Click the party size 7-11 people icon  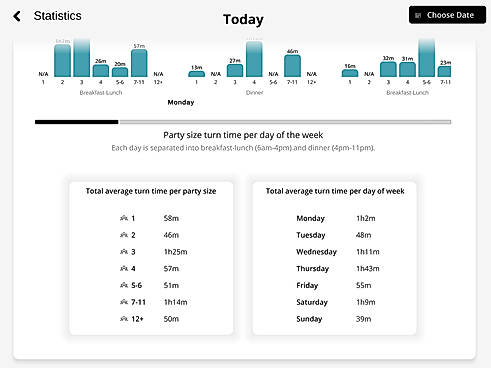tap(124, 302)
